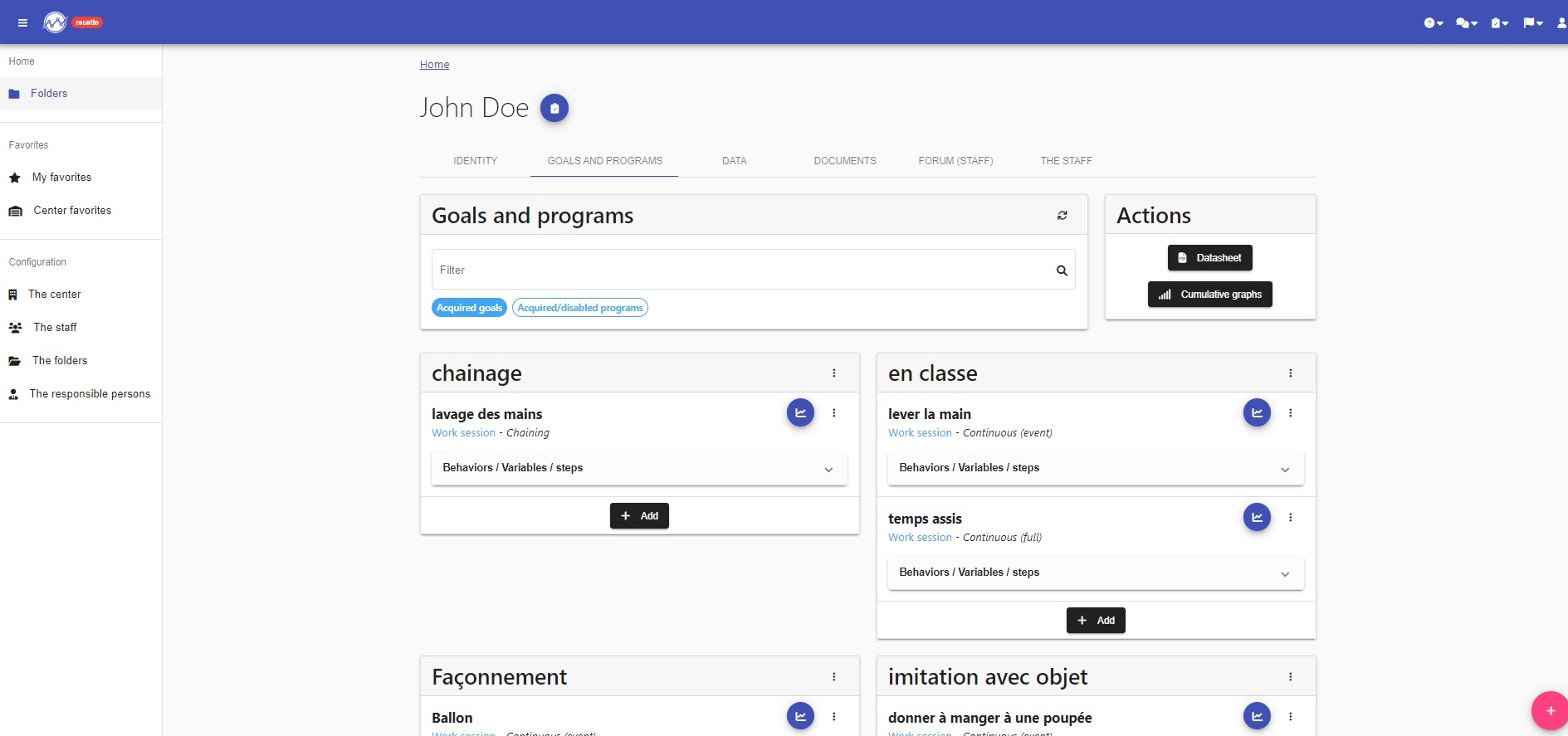
Task: Follow the Home breadcrumb link
Action: click(434, 65)
